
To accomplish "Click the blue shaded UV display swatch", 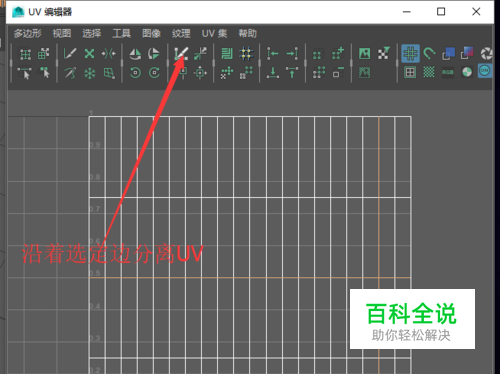I will [448, 53].
